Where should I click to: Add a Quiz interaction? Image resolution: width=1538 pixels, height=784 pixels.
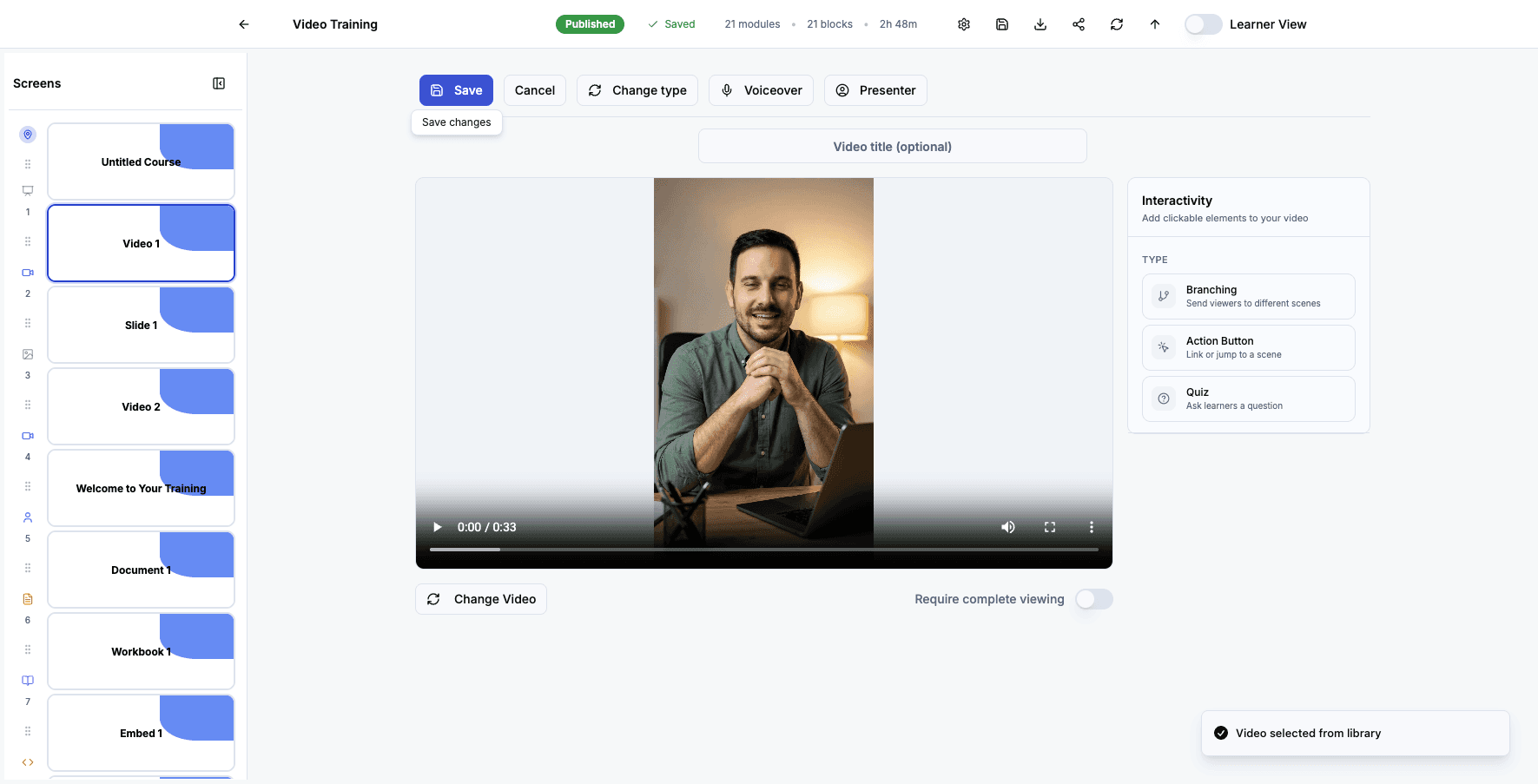pyautogui.click(x=1248, y=398)
